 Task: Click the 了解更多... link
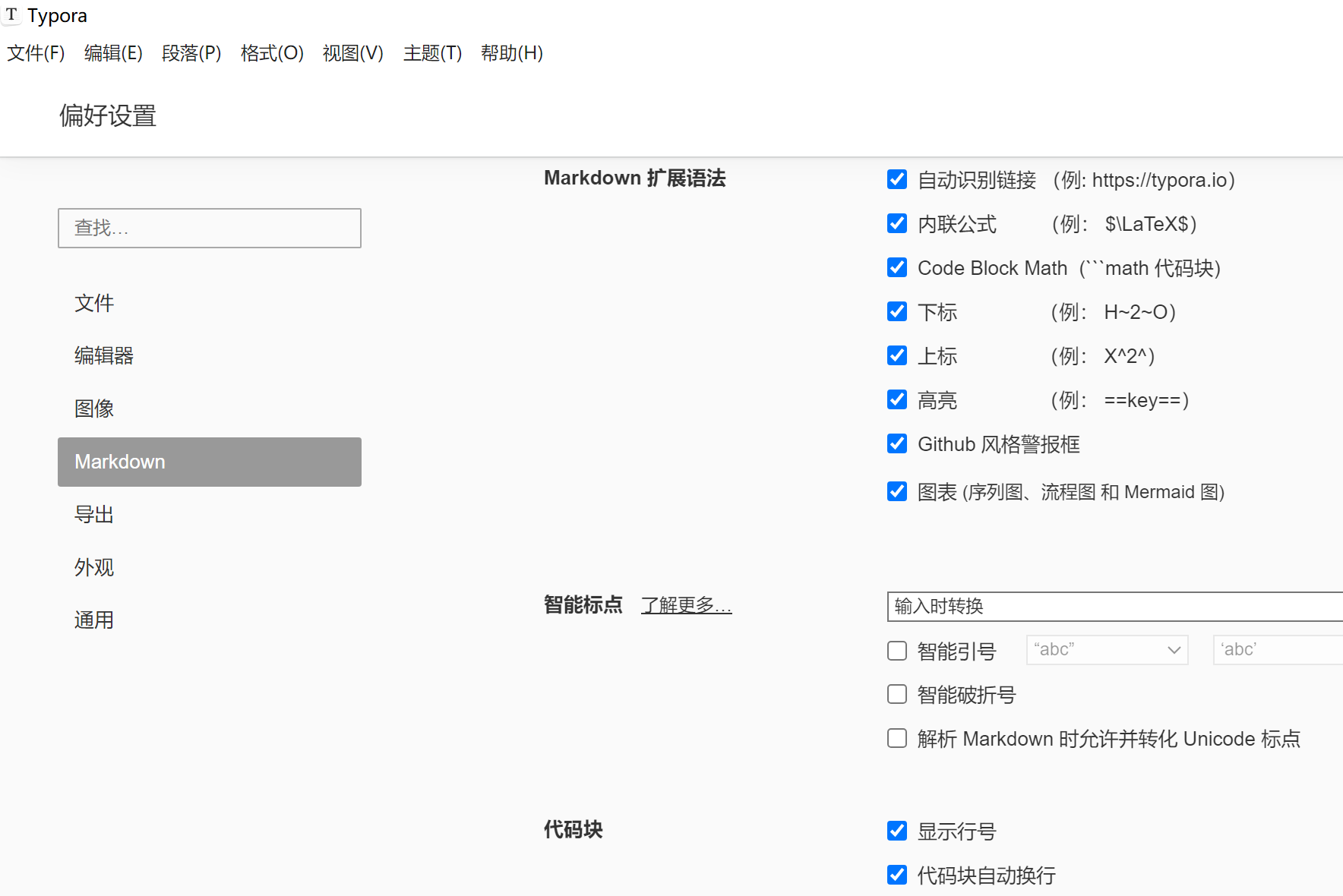686,605
